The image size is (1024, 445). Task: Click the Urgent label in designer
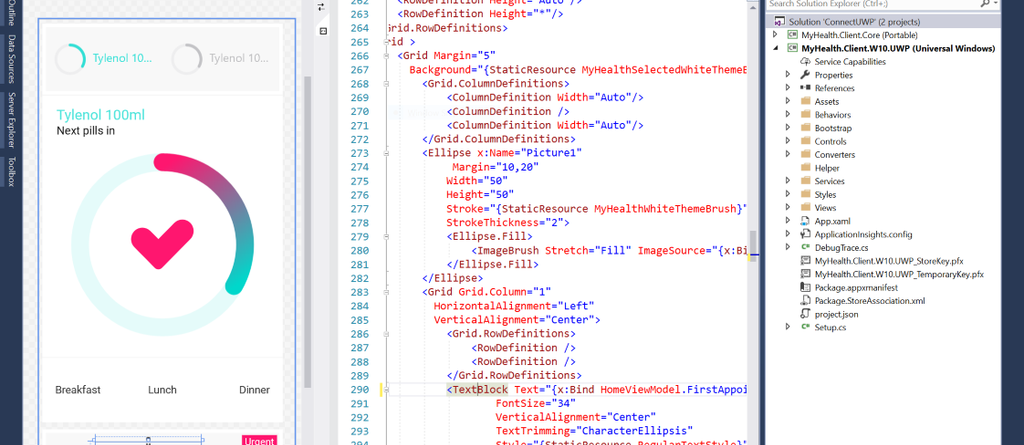click(x=257, y=440)
